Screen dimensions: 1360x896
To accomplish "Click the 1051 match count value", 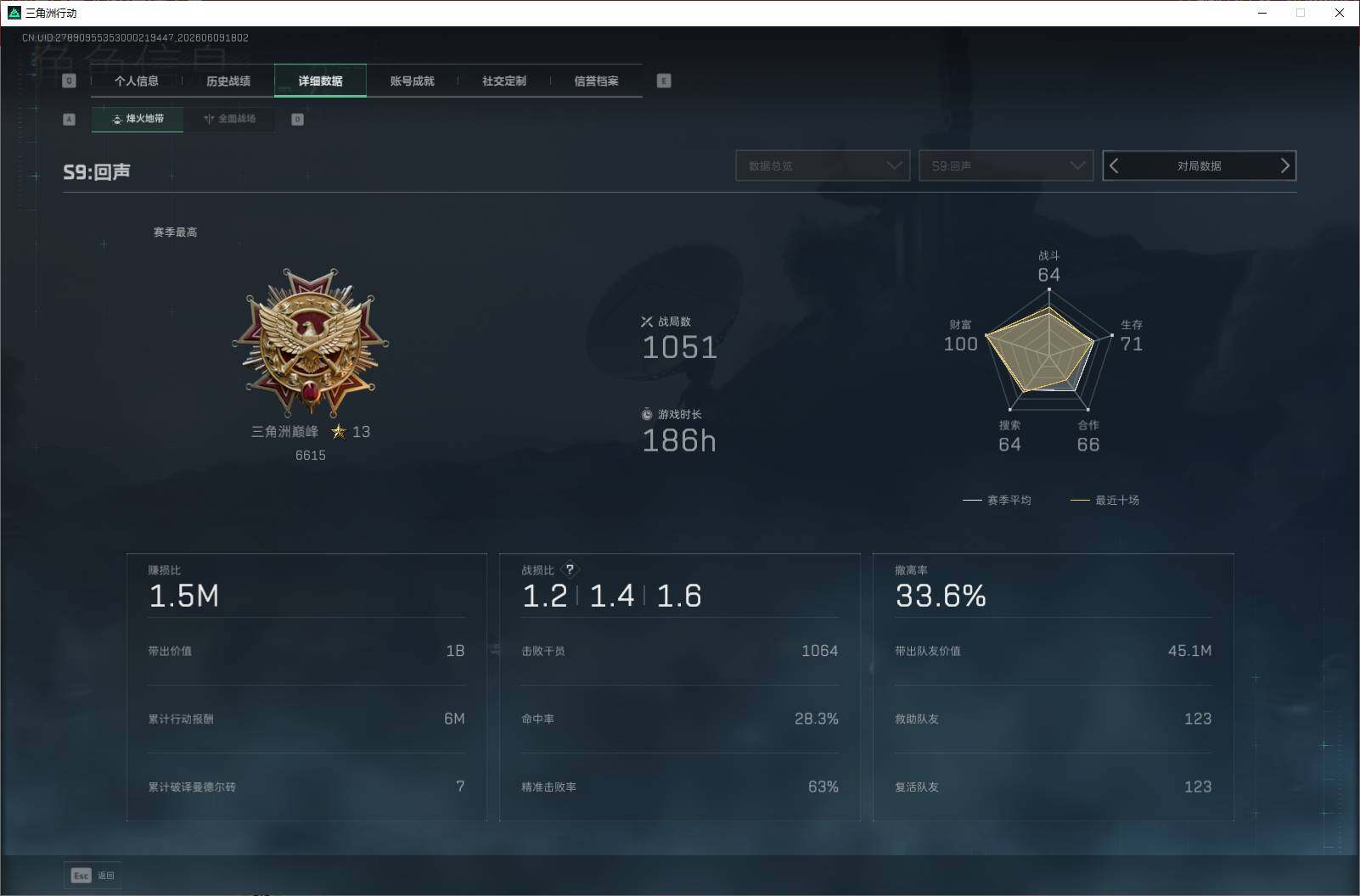I will (x=679, y=347).
